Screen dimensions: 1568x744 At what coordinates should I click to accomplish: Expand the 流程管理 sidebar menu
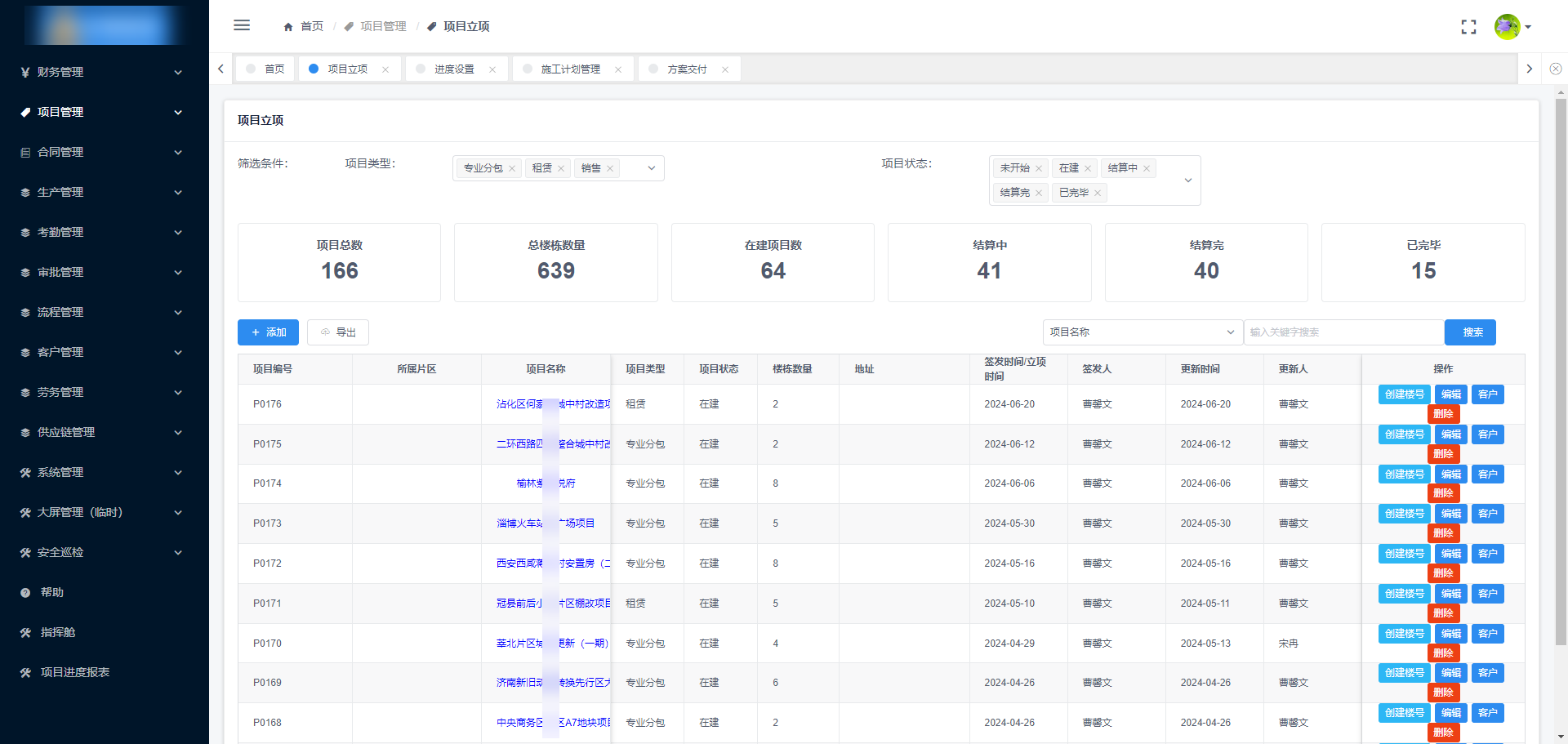point(105,312)
